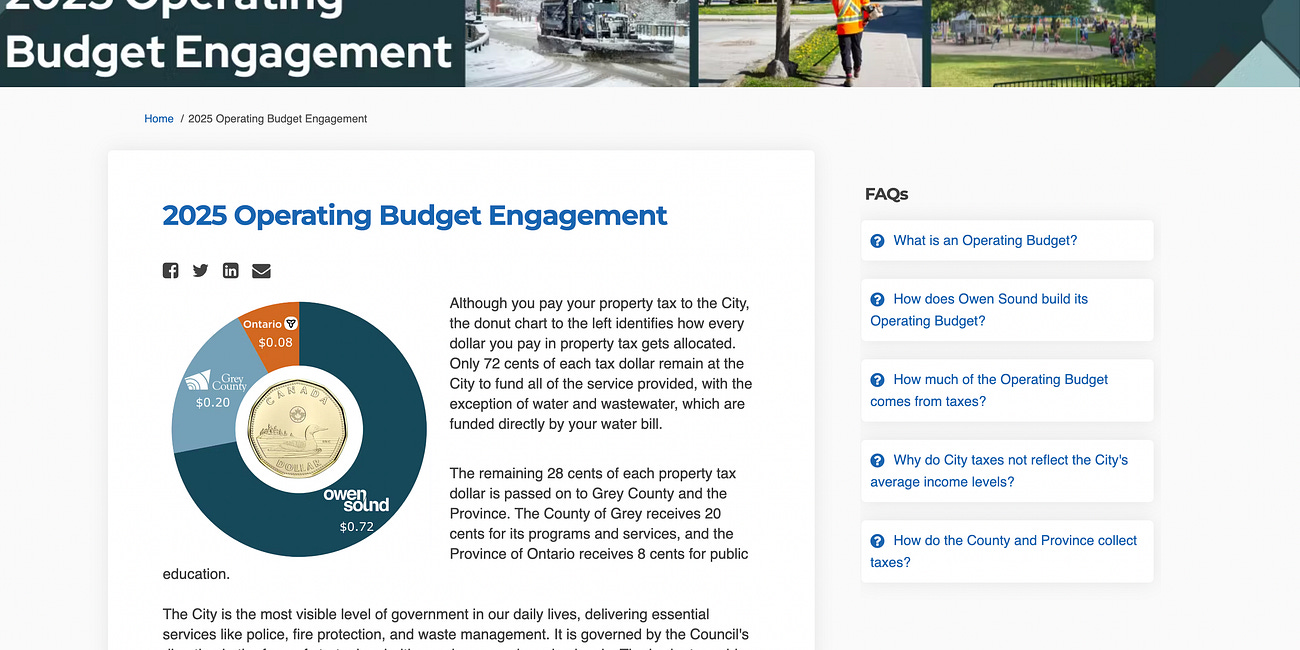Click the snowplow banner photo
The image size is (1300, 650).
(577, 43)
